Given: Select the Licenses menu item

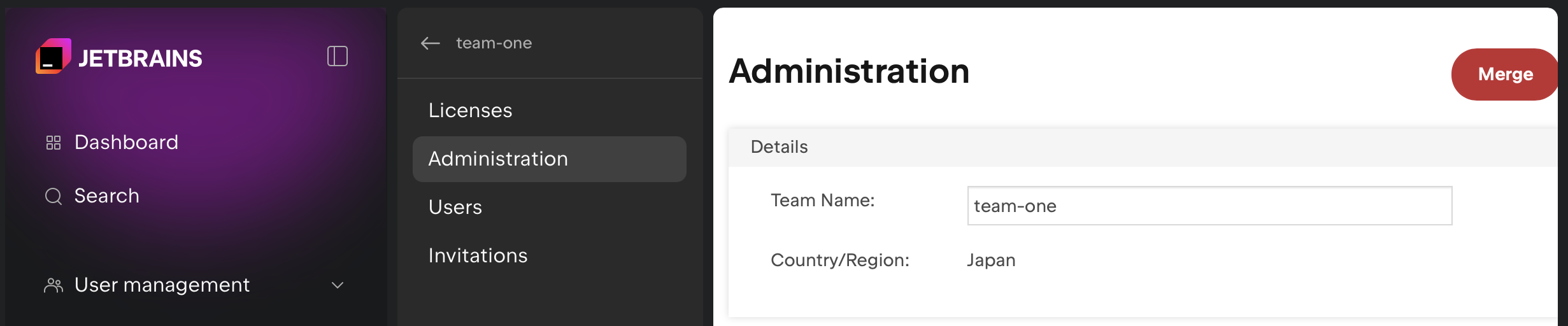Looking at the screenshot, I should (470, 111).
